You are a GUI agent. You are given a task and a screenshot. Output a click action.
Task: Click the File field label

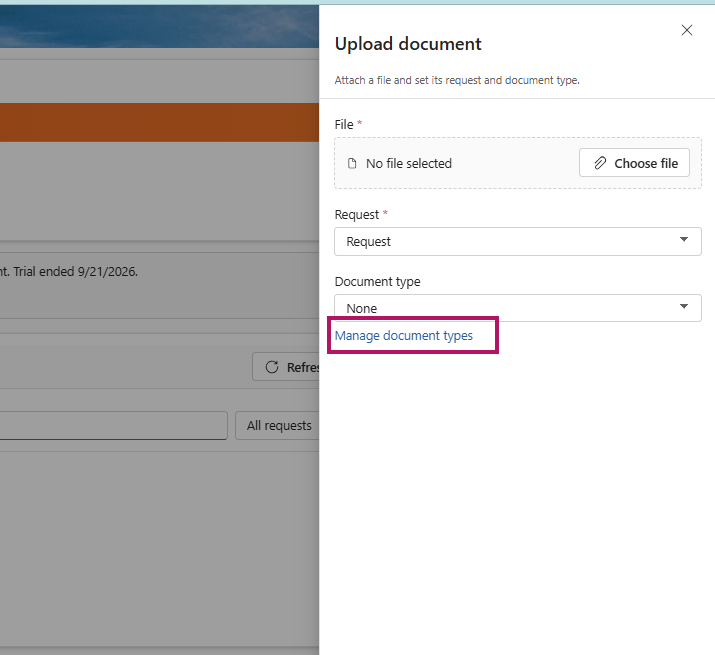[x=344, y=125]
